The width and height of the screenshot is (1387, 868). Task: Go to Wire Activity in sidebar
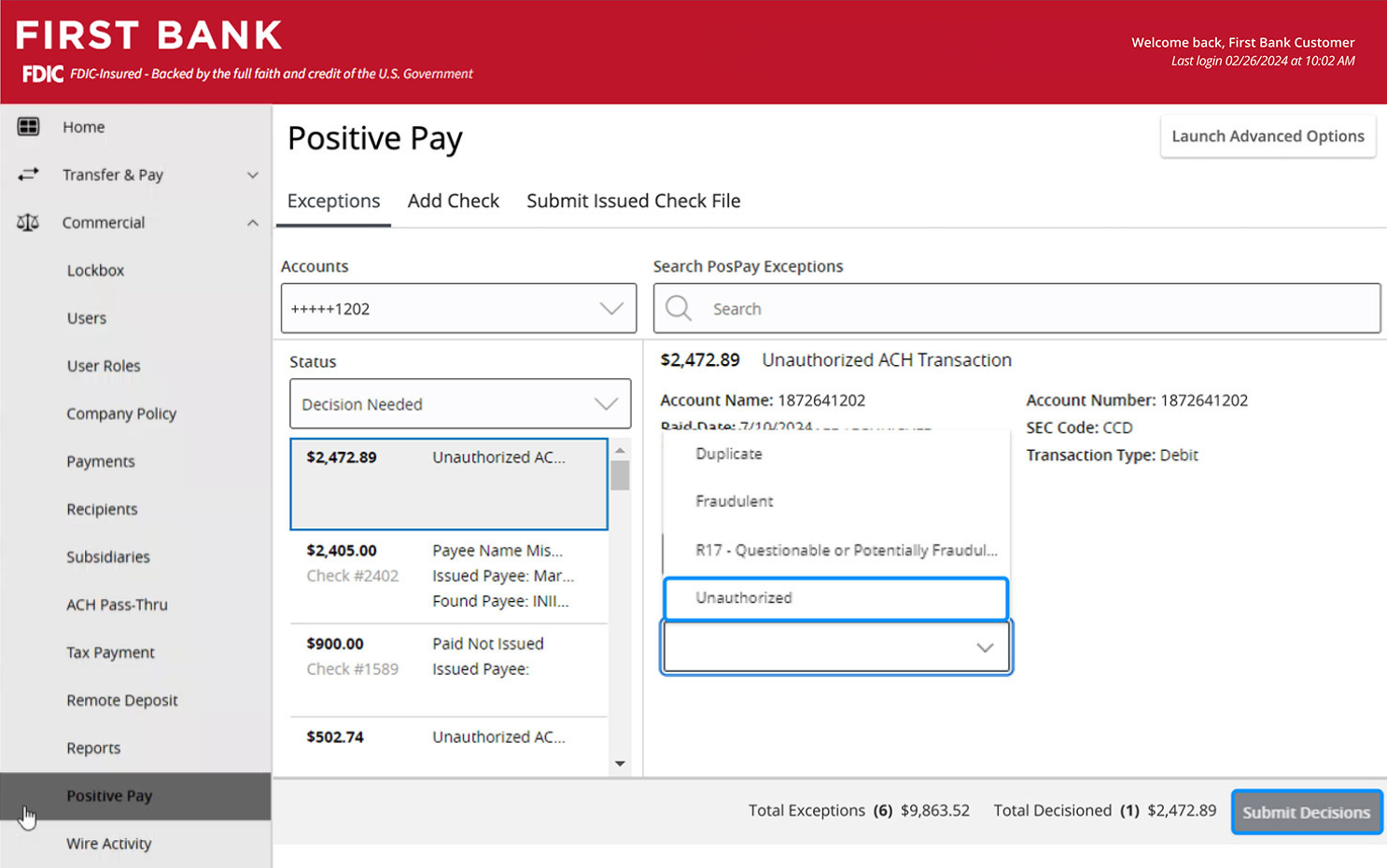109,844
